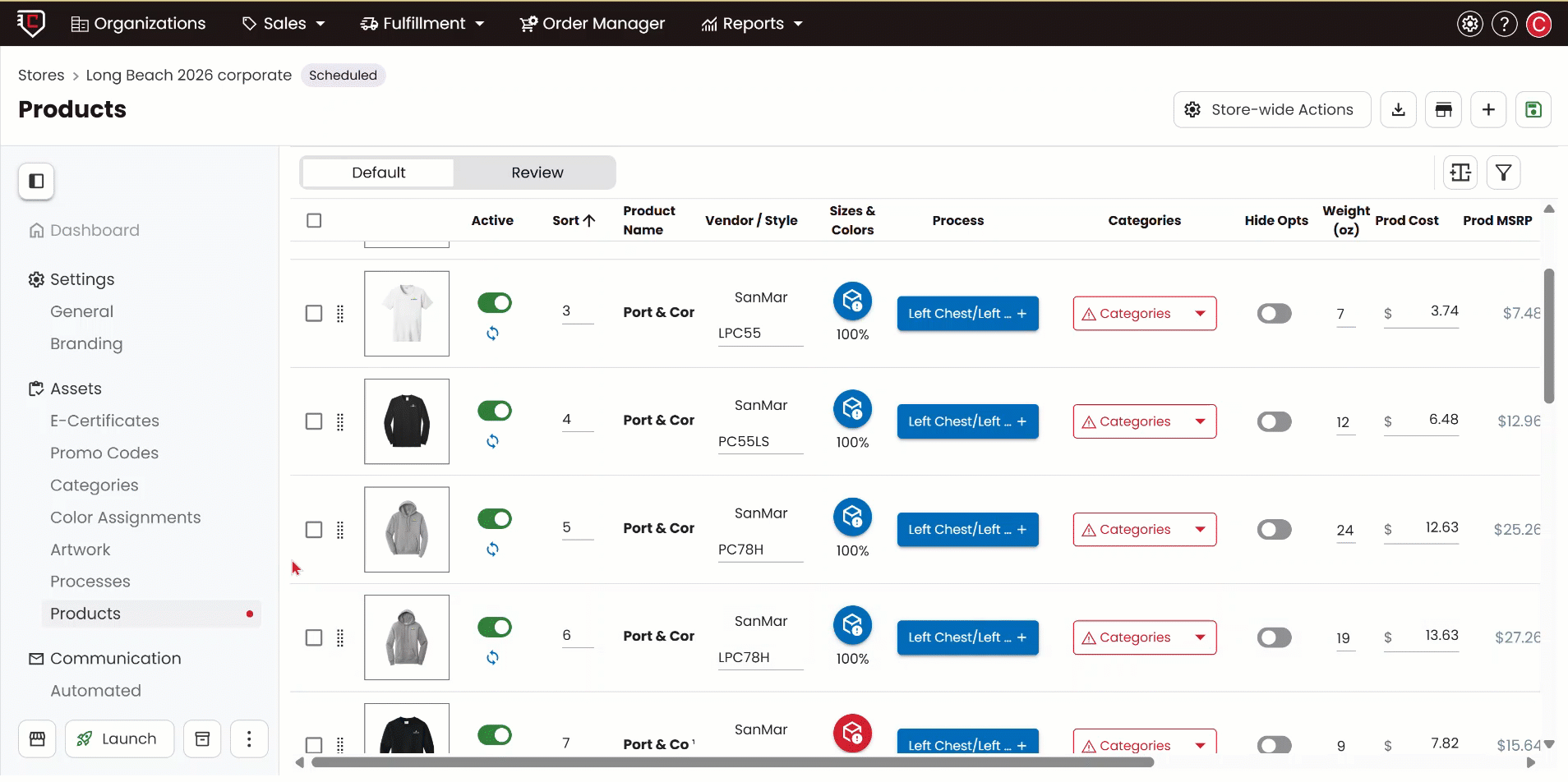Screen dimensions: 1568x782
Task: Open the user profile avatar C
Action: (1539, 24)
